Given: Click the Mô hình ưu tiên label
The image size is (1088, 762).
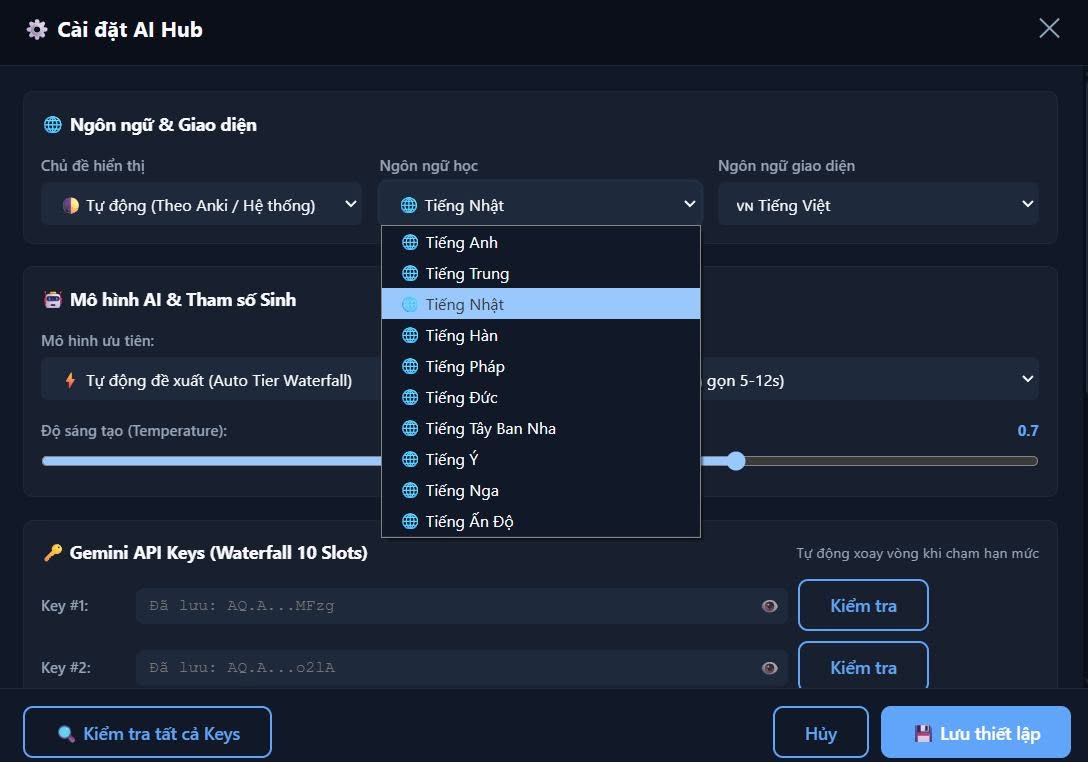Looking at the screenshot, I should tap(98, 341).
